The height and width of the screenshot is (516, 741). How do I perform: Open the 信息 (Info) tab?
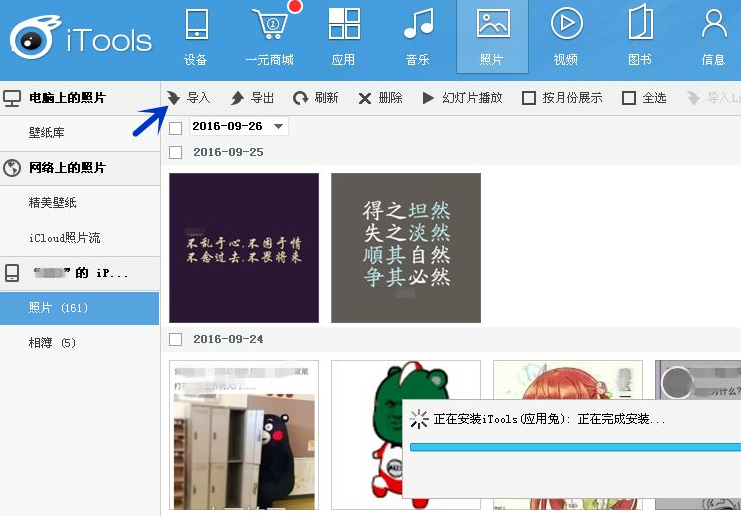tap(713, 37)
